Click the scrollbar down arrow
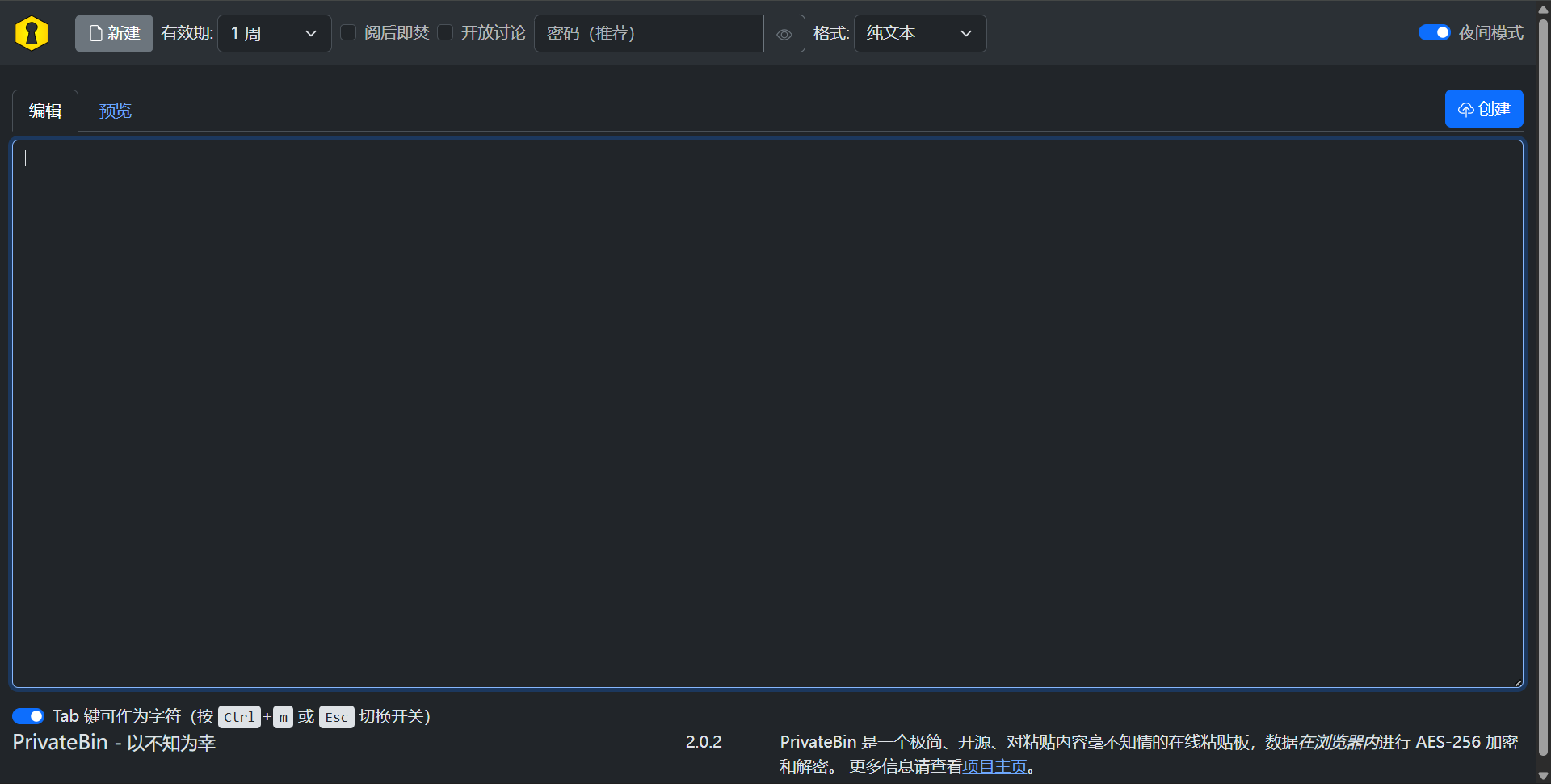This screenshot has height=784, width=1551. (1543, 776)
